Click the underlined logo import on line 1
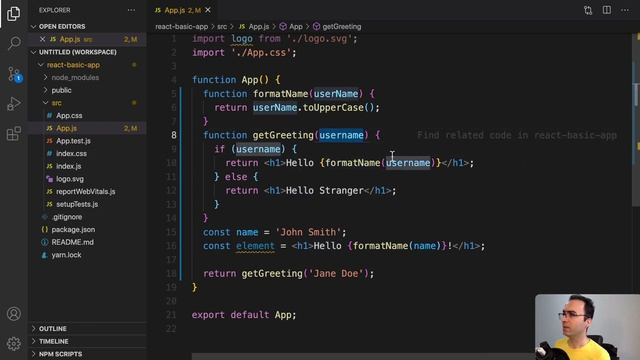 (242, 39)
